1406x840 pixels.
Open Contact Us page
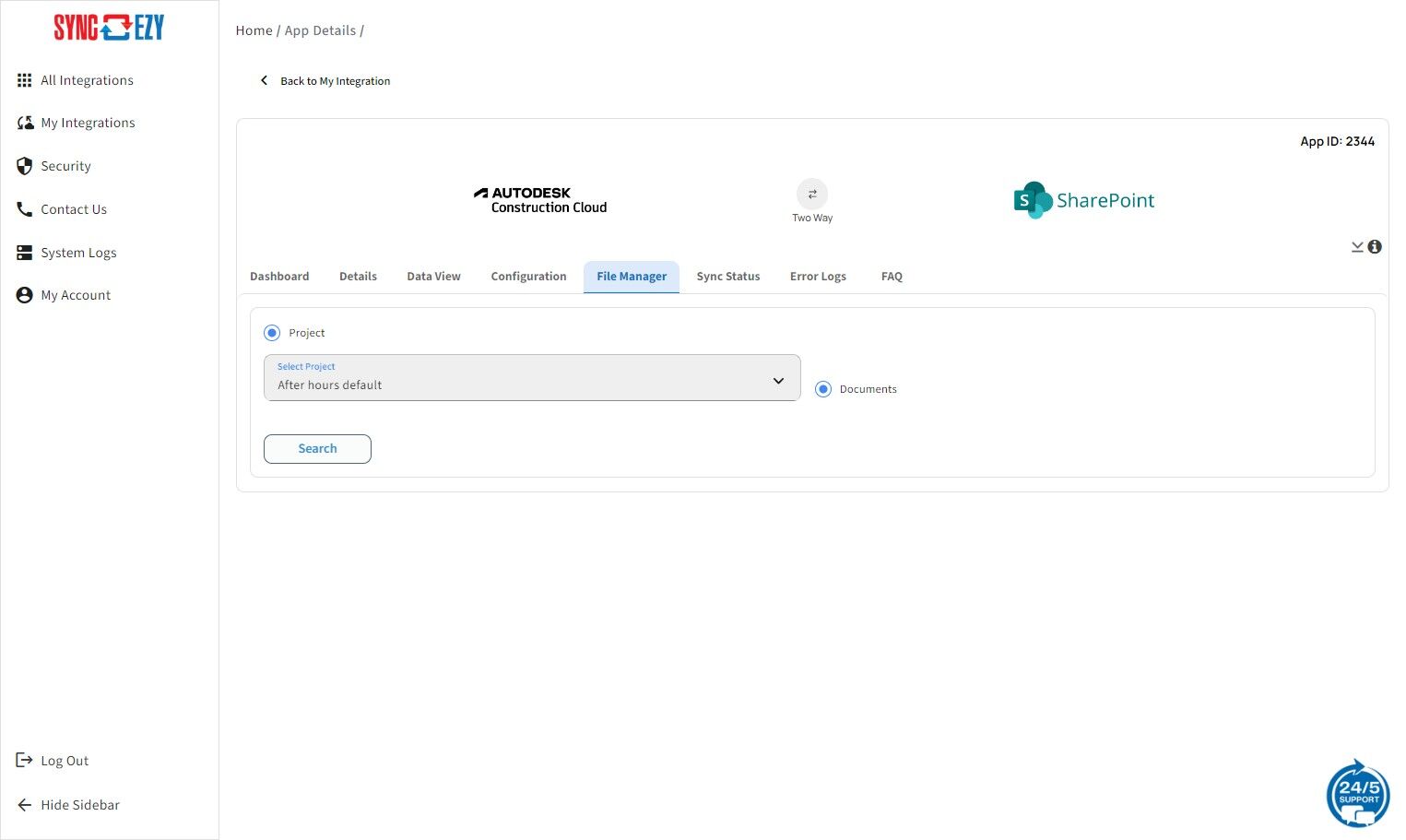74,209
